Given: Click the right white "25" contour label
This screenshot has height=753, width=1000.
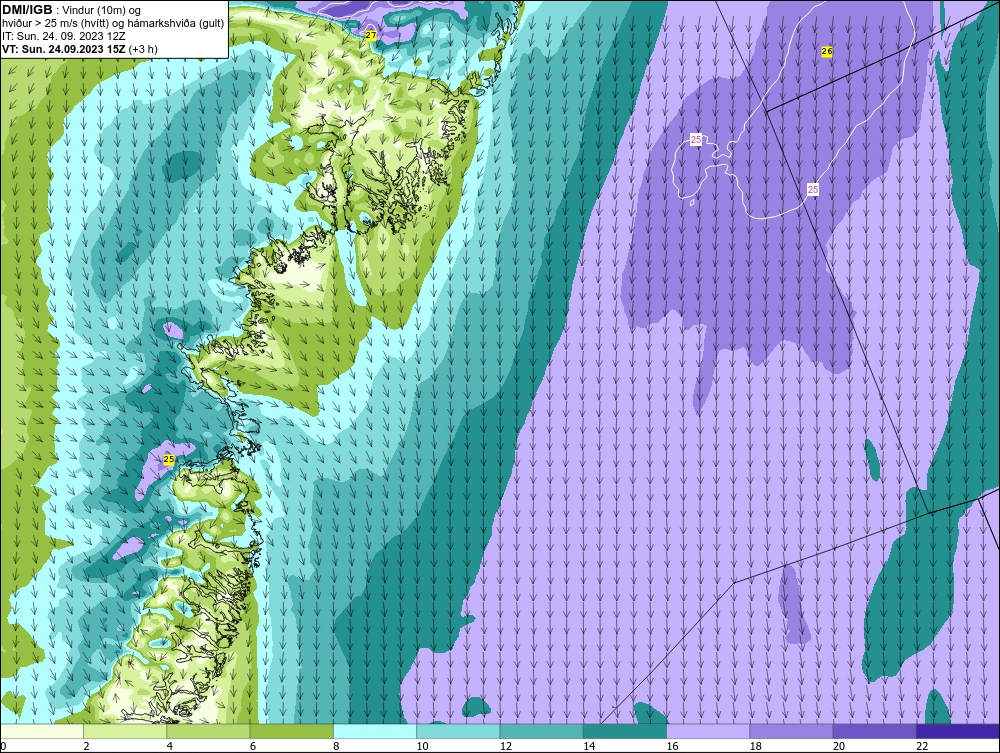Looking at the screenshot, I should (x=812, y=189).
